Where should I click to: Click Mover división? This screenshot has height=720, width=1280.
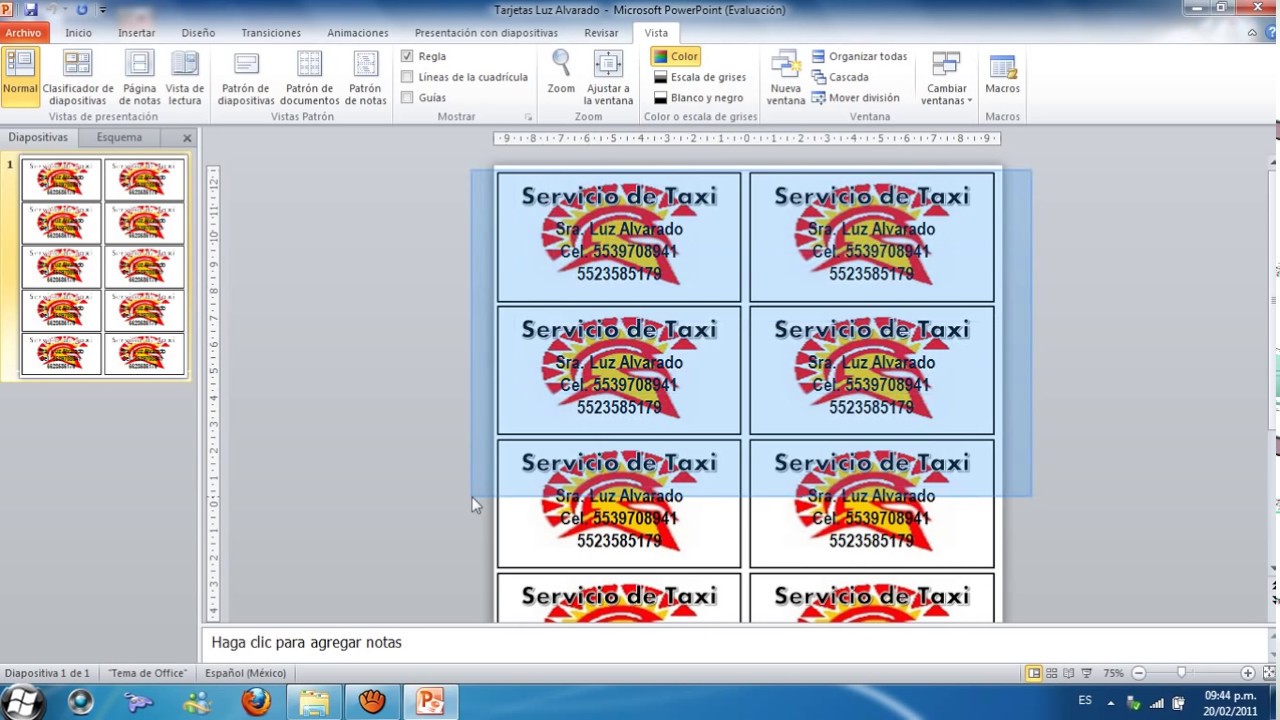point(855,98)
